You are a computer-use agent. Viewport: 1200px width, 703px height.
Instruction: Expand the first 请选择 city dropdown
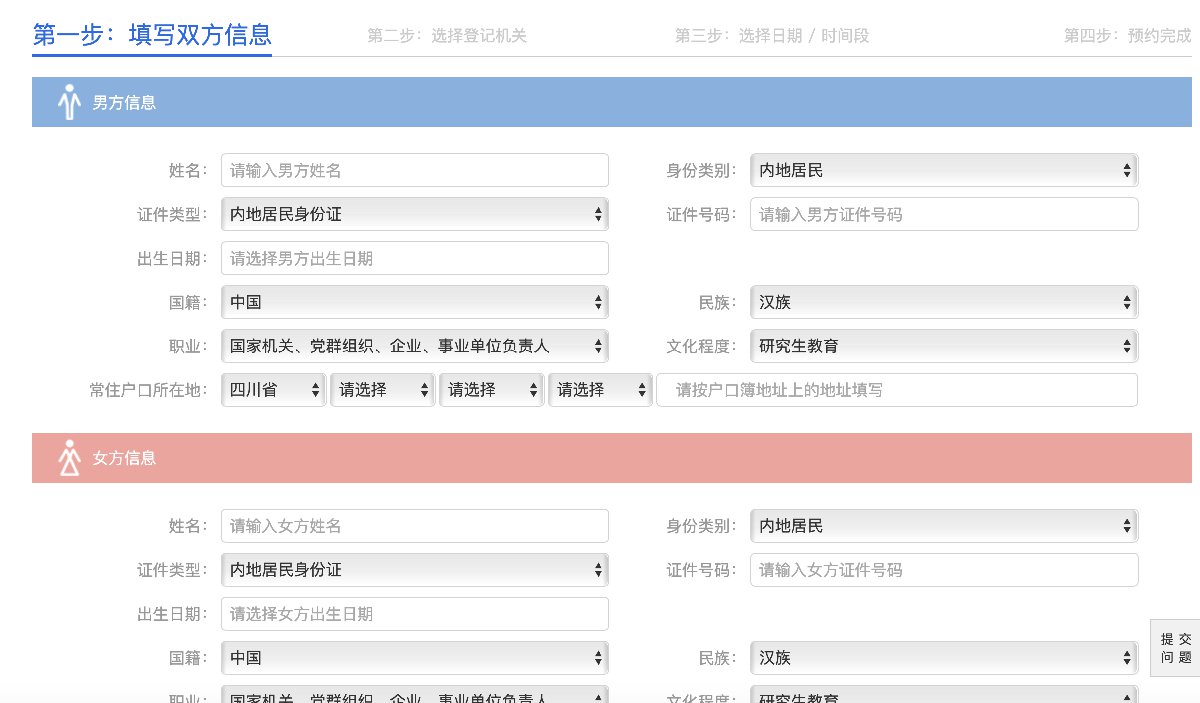pos(382,389)
